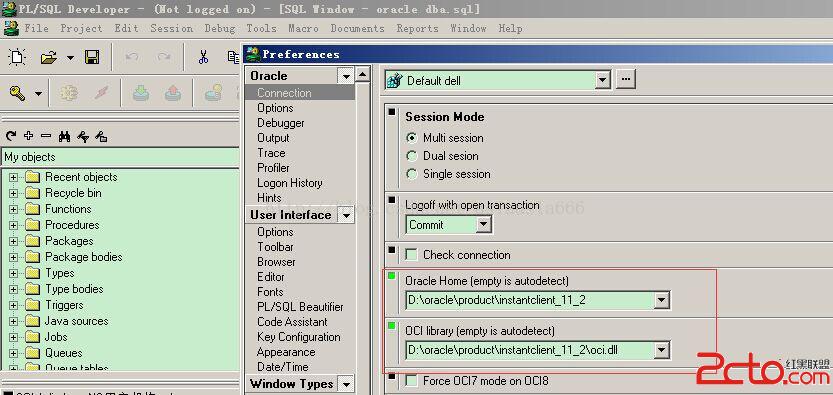833x395 pixels.
Task: Open the Oracle Home path dropdown arrow
Action: tap(661, 300)
